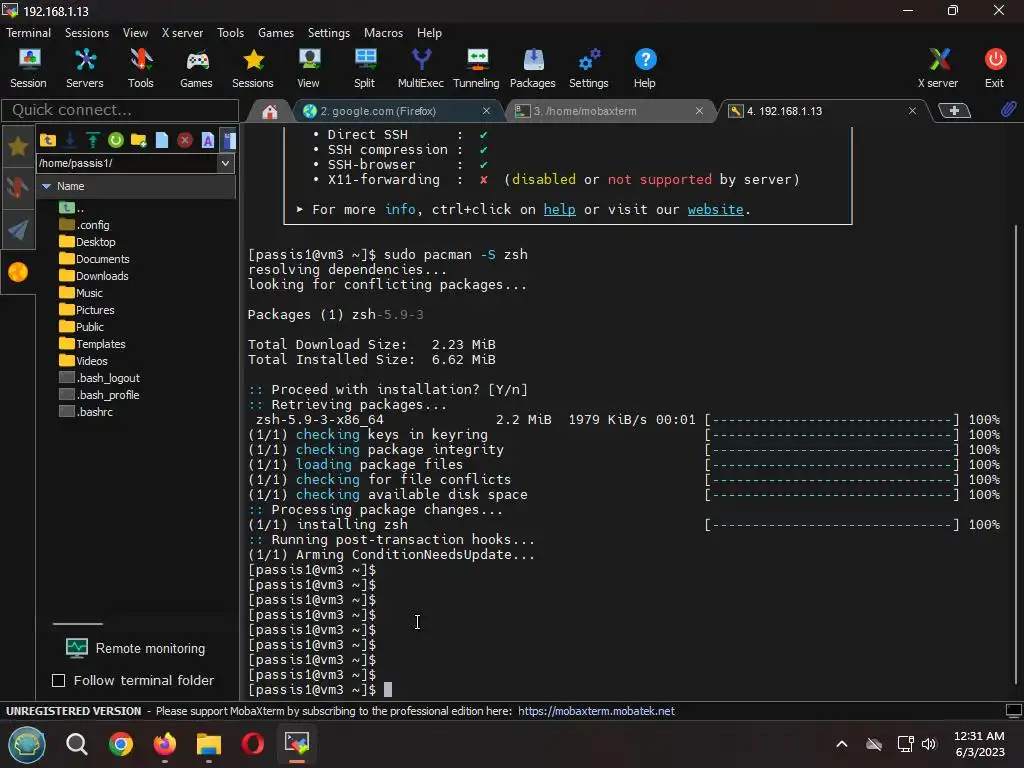The width and height of the screenshot is (1024, 768).
Task: Open the Sessions star sidebar tab
Action: [x=18, y=146]
